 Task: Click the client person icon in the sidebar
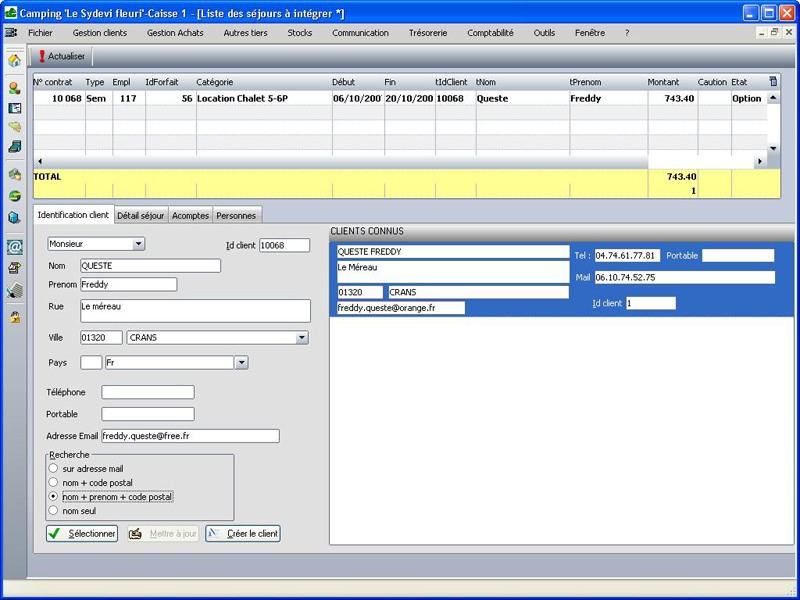click(14, 88)
